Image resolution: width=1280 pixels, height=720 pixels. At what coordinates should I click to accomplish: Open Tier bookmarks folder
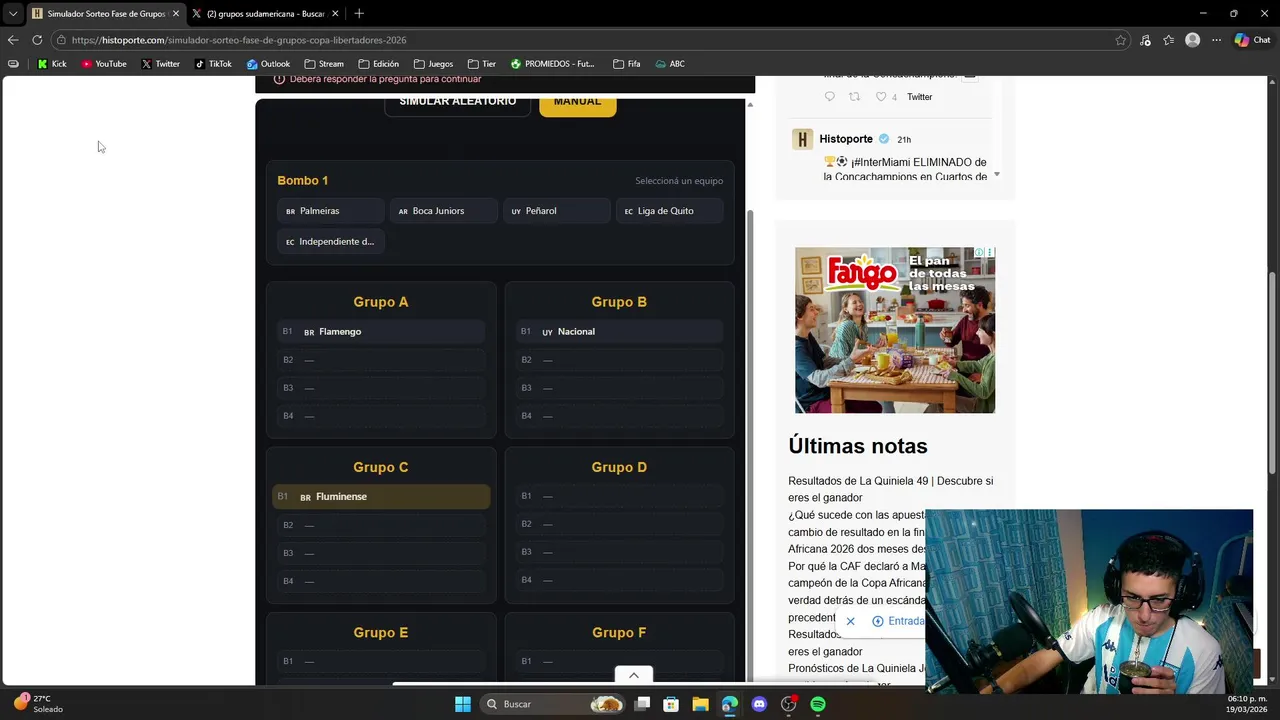point(481,64)
